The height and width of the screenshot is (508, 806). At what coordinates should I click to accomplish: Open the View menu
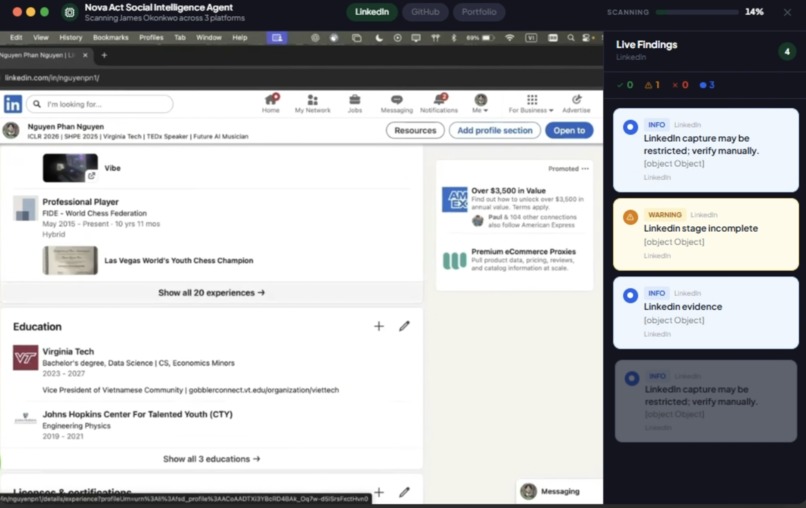click(41, 38)
